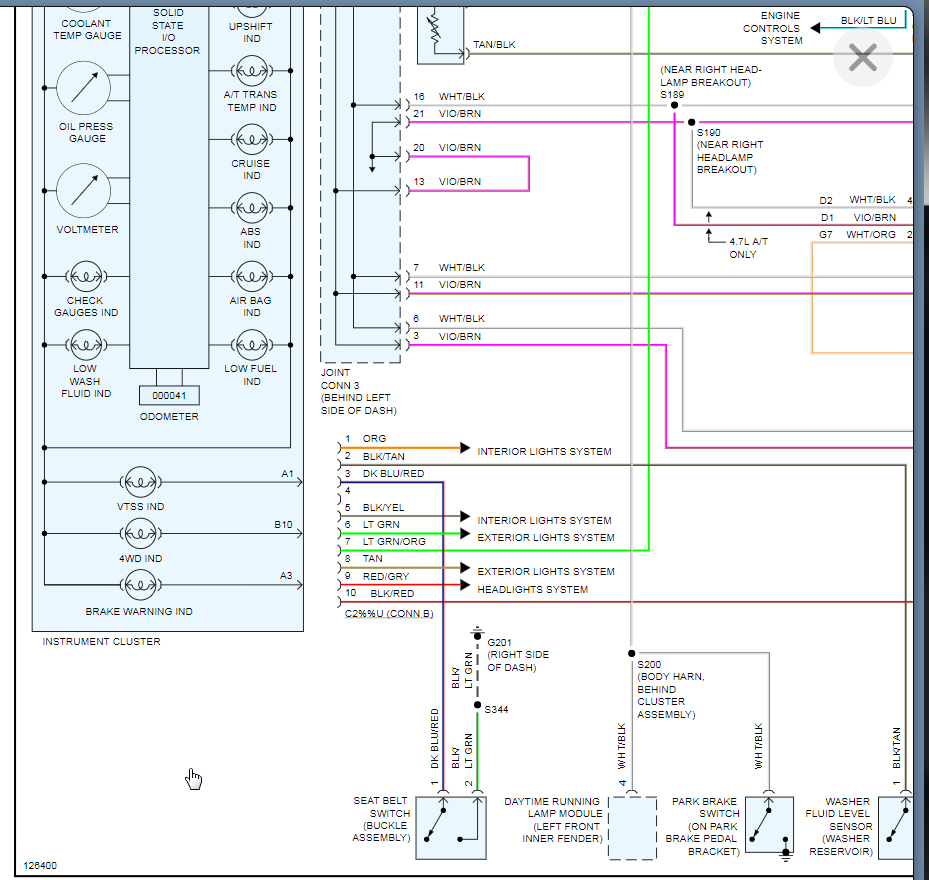Click the Engine Controls System label

pos(772,28)
